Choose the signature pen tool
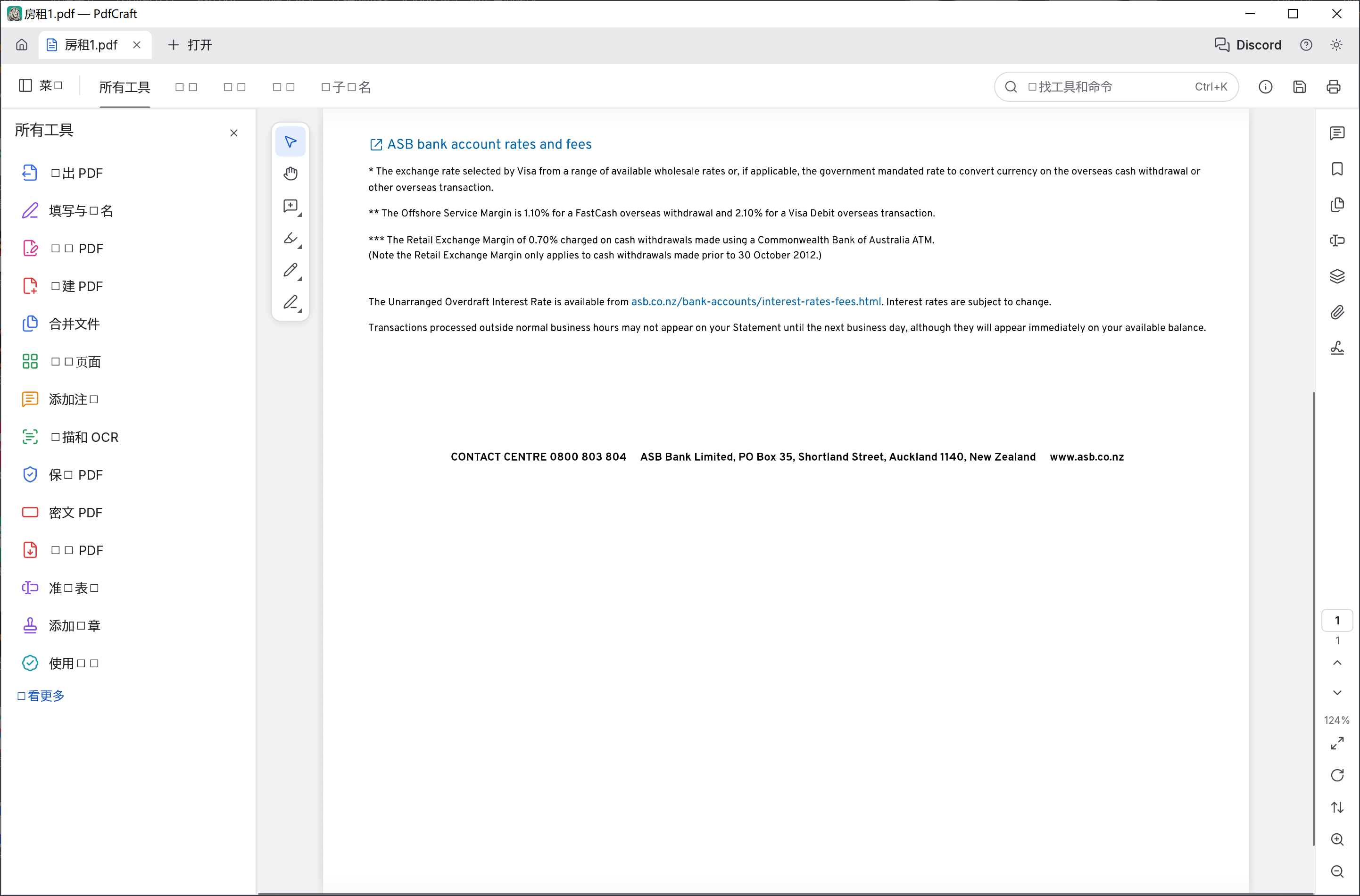Viewport: 1360px width, 896px height. point(290,302)
